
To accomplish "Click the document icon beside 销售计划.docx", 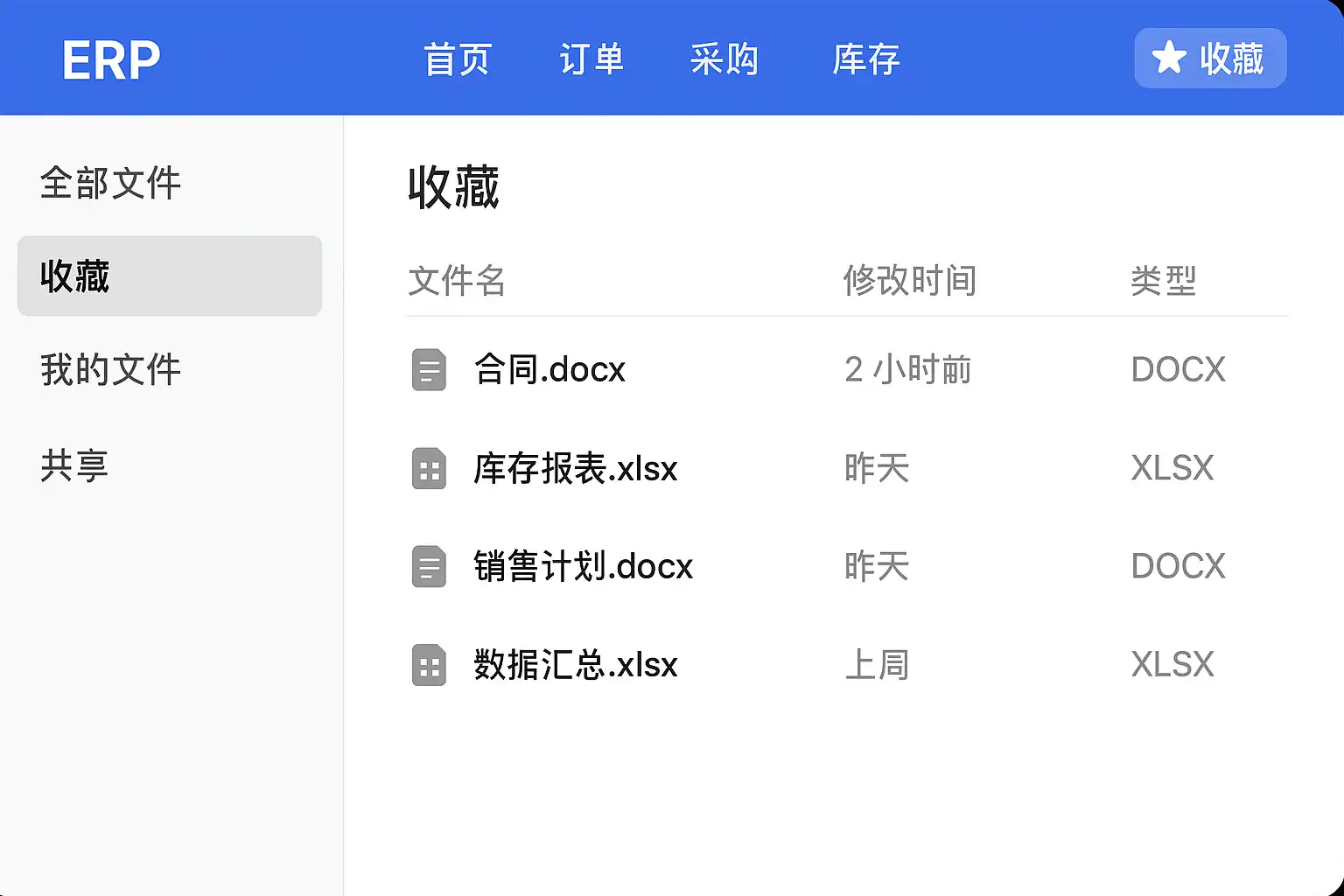I will point(429,567).
